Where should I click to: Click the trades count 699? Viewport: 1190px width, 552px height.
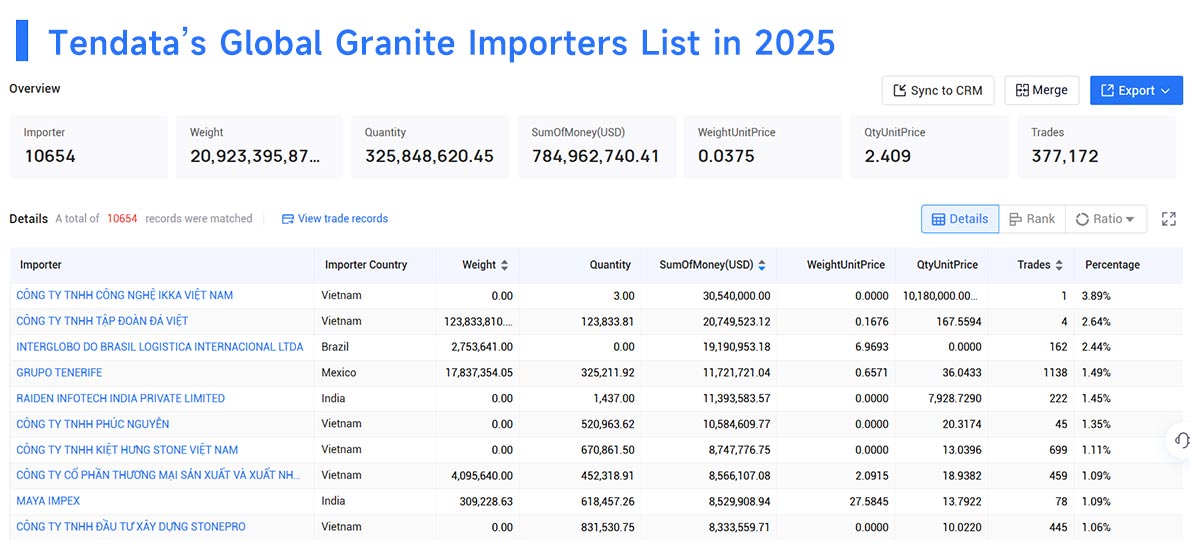[x=1057, y=449]
